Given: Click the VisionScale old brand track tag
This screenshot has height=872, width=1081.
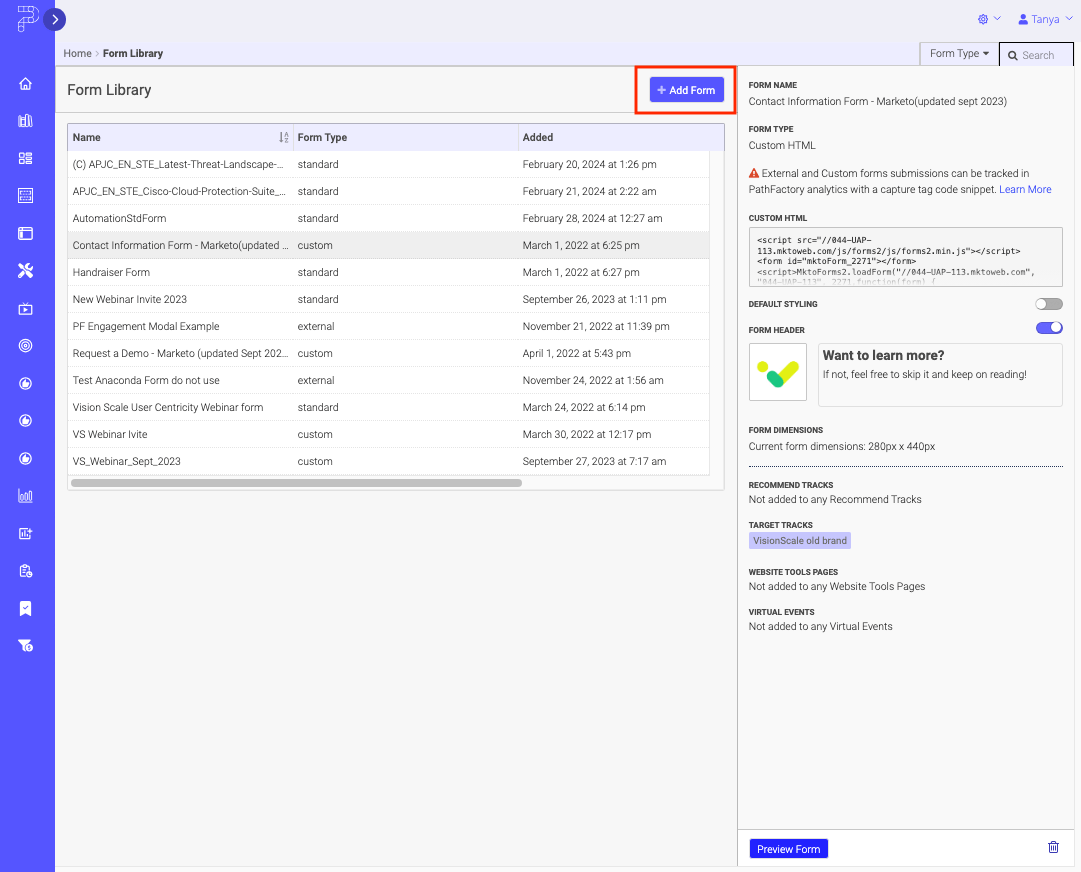Looking at the screenshot, I should (x=800, y=540).
